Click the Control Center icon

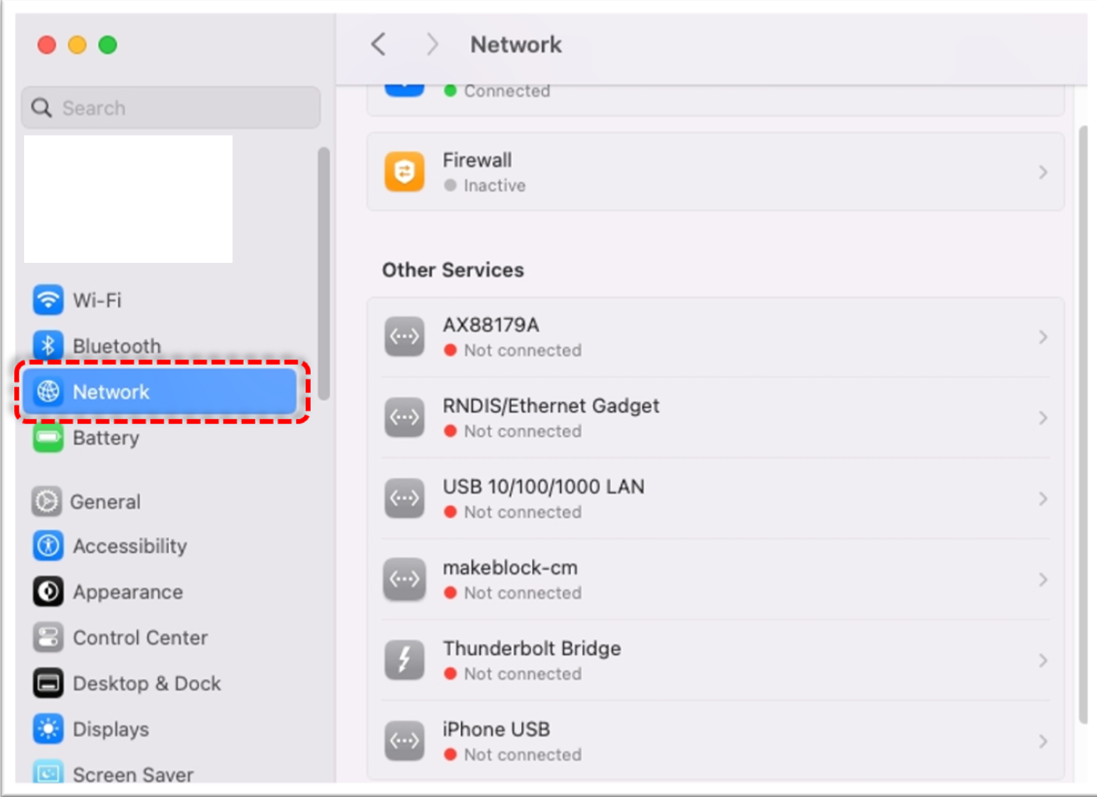click(48, 638)
